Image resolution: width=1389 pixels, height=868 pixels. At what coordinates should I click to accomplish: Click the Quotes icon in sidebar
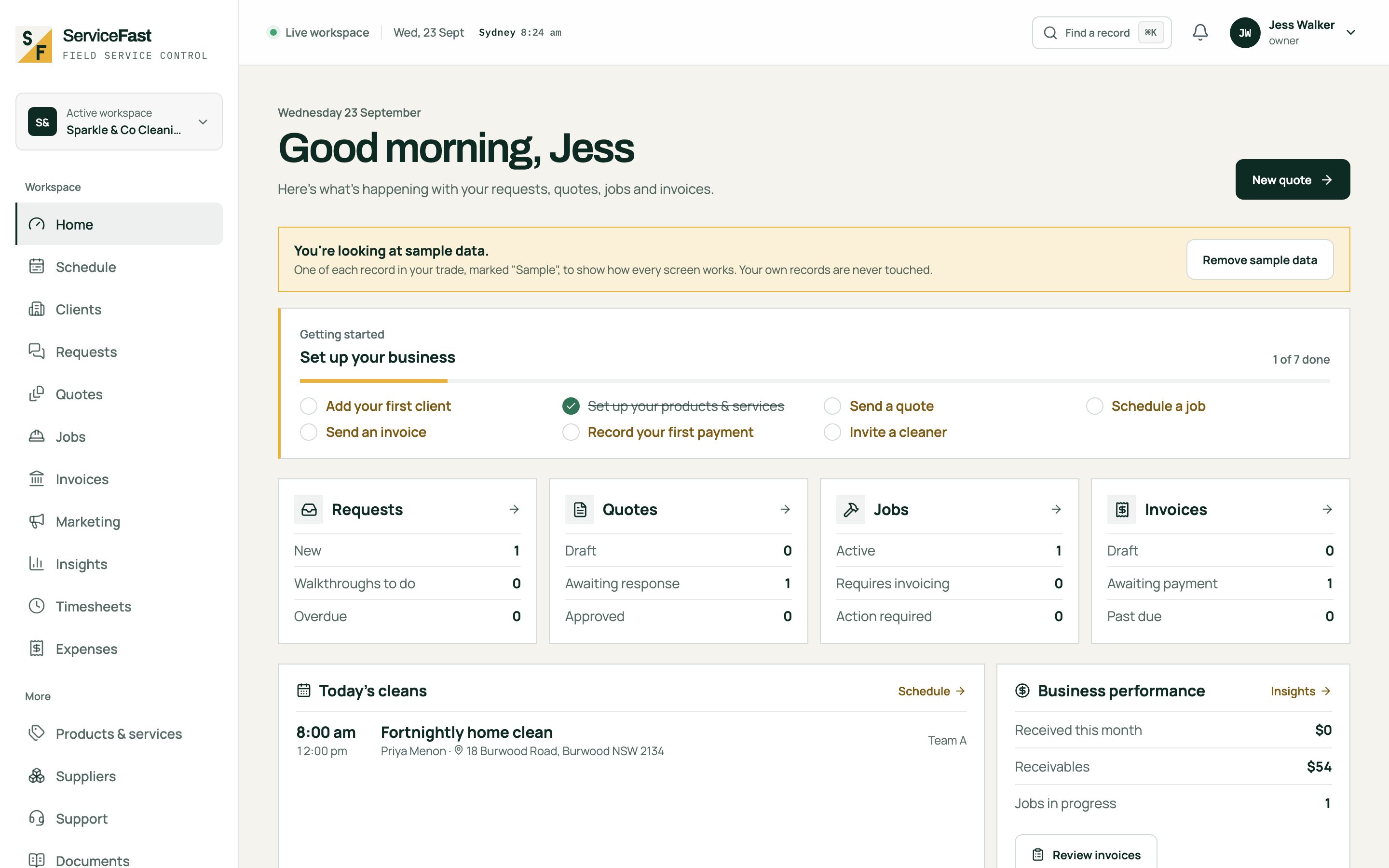37,394
